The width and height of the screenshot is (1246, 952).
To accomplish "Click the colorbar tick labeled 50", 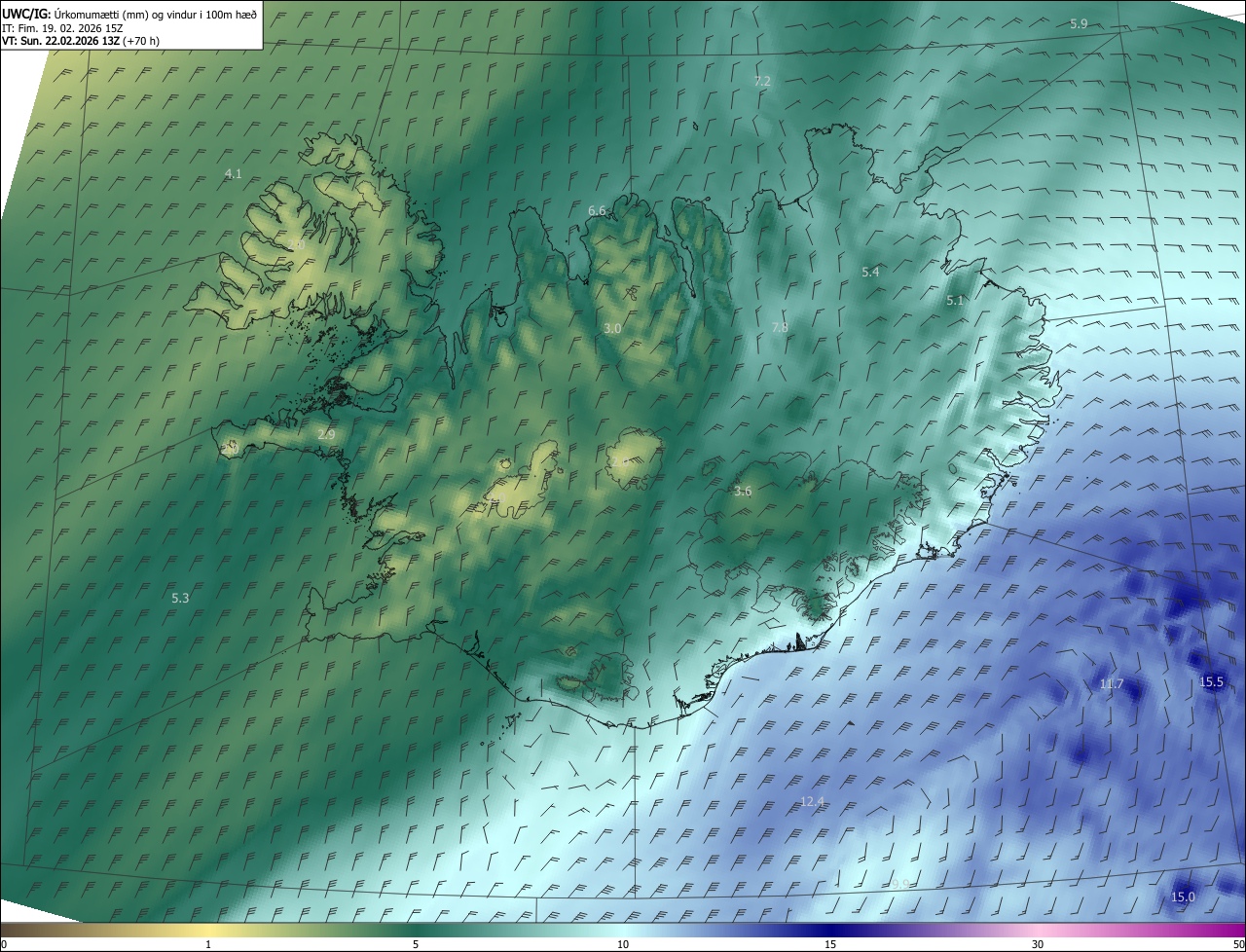I will [x=1238, y=944].
